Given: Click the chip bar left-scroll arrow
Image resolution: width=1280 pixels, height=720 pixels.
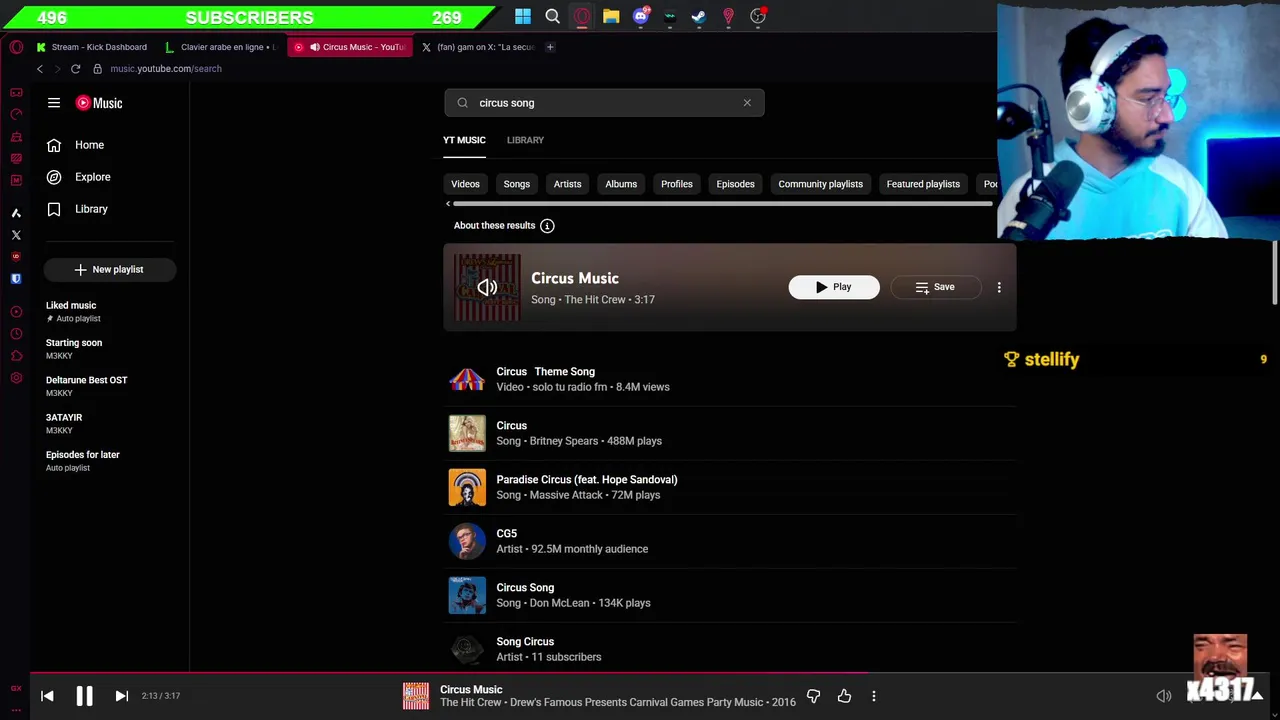Looking at the screenshot, I should (448, 204).
